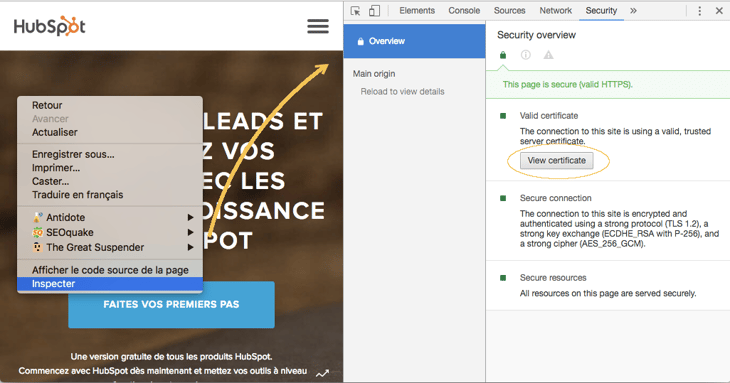
Task: Click the warning triangle filter icon
Action: click(548, 55)
